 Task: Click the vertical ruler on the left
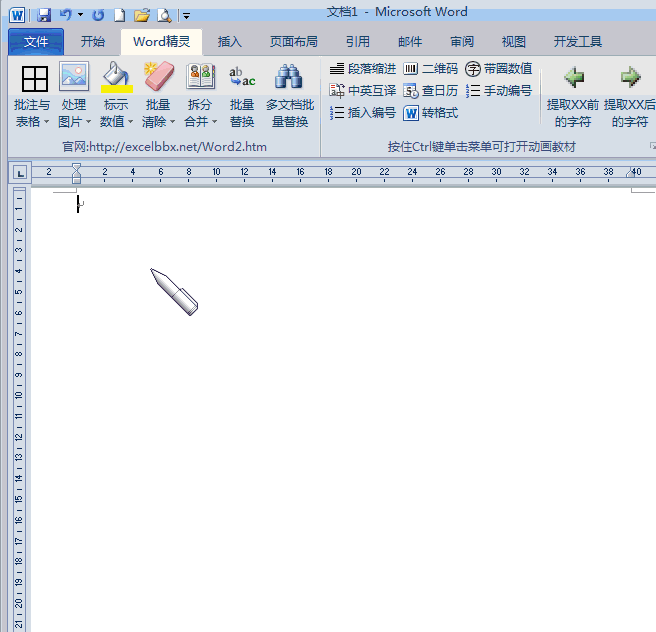point(19,410)
